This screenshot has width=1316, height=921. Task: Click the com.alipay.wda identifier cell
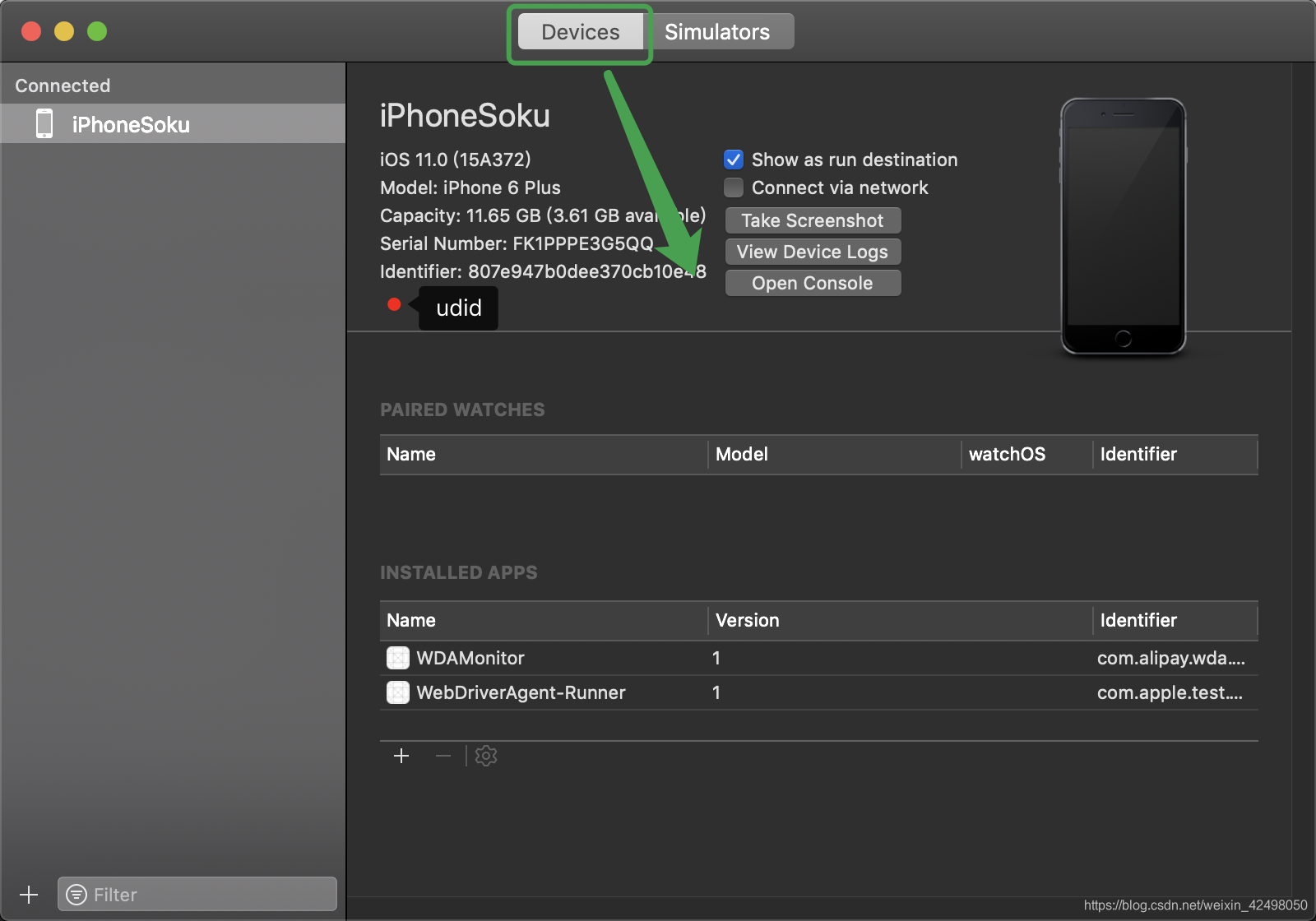(1171, 658)
